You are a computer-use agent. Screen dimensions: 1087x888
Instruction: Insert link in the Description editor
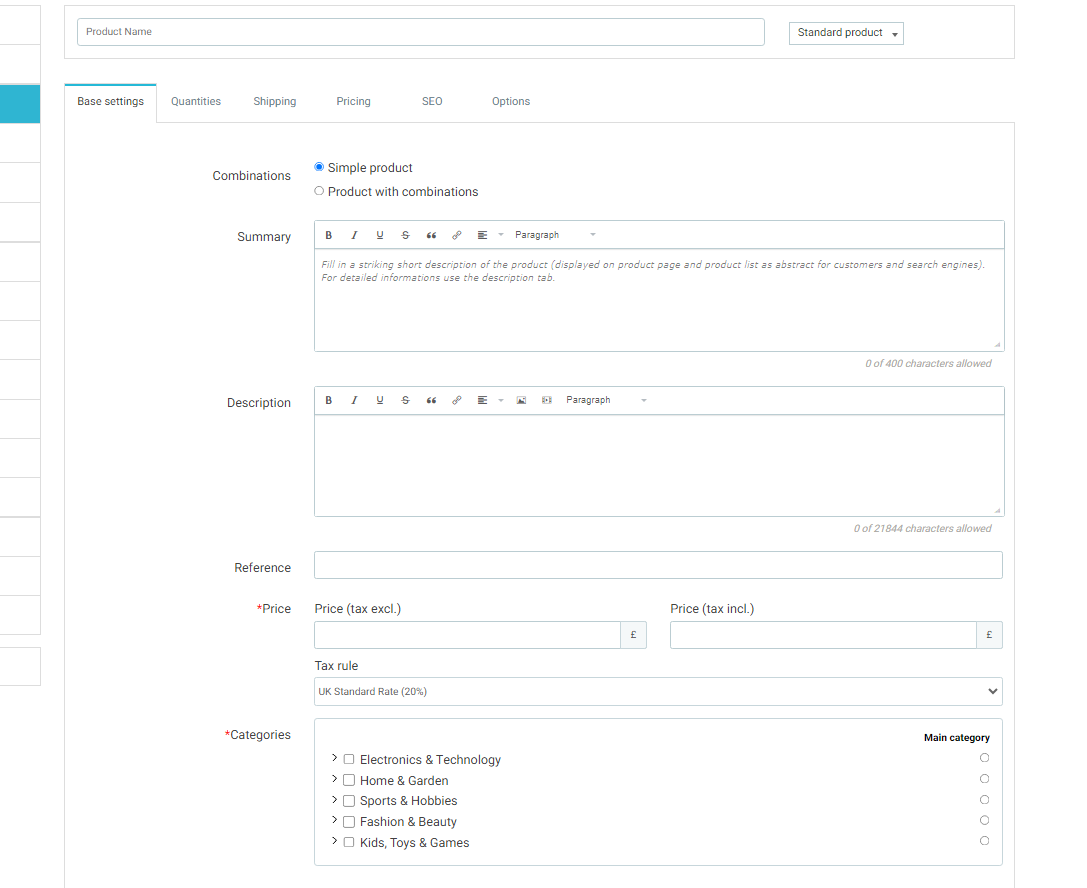(x=457, y=400)
